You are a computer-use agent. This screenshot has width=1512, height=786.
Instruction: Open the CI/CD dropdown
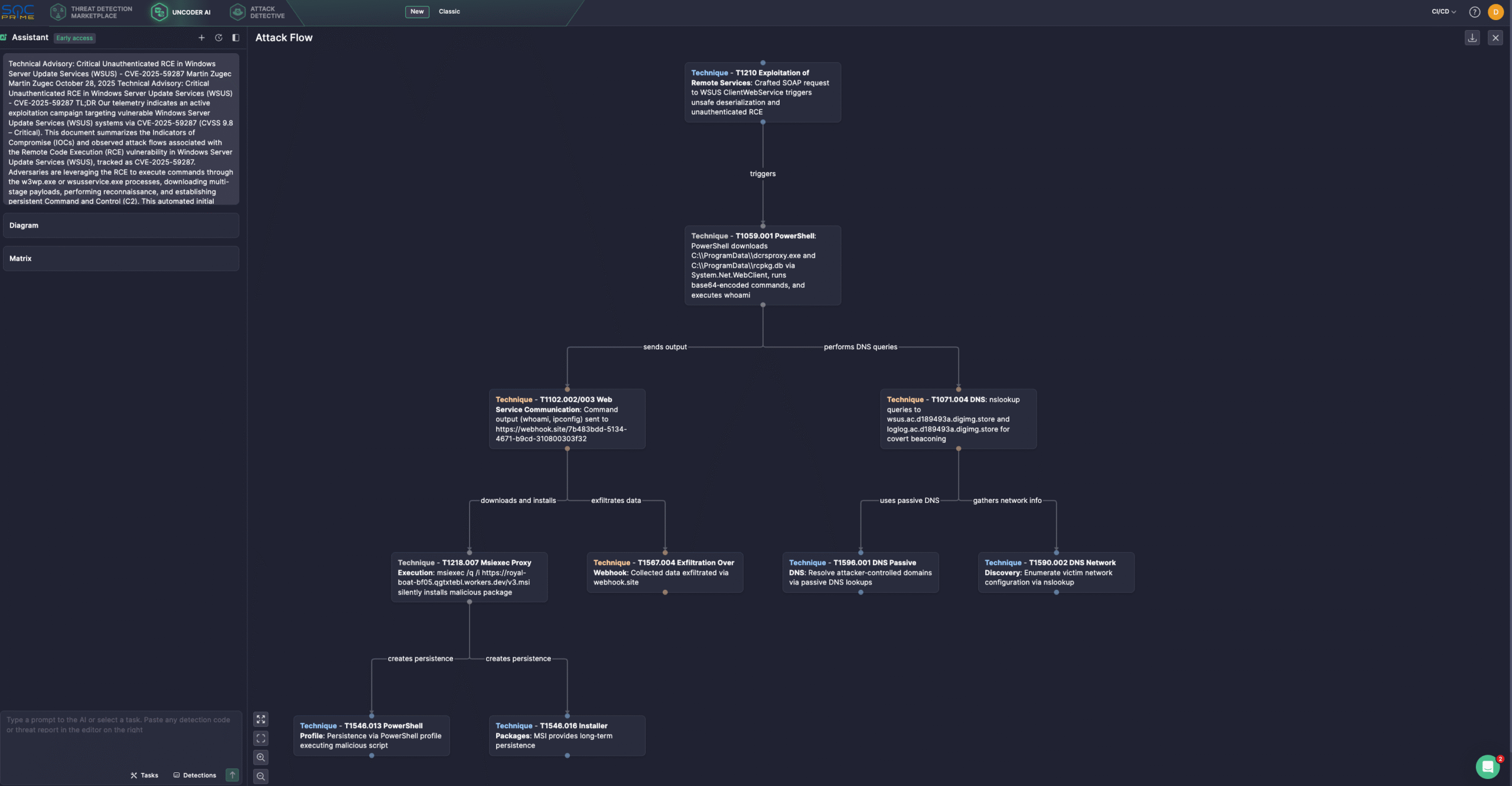pos(1442,11)
